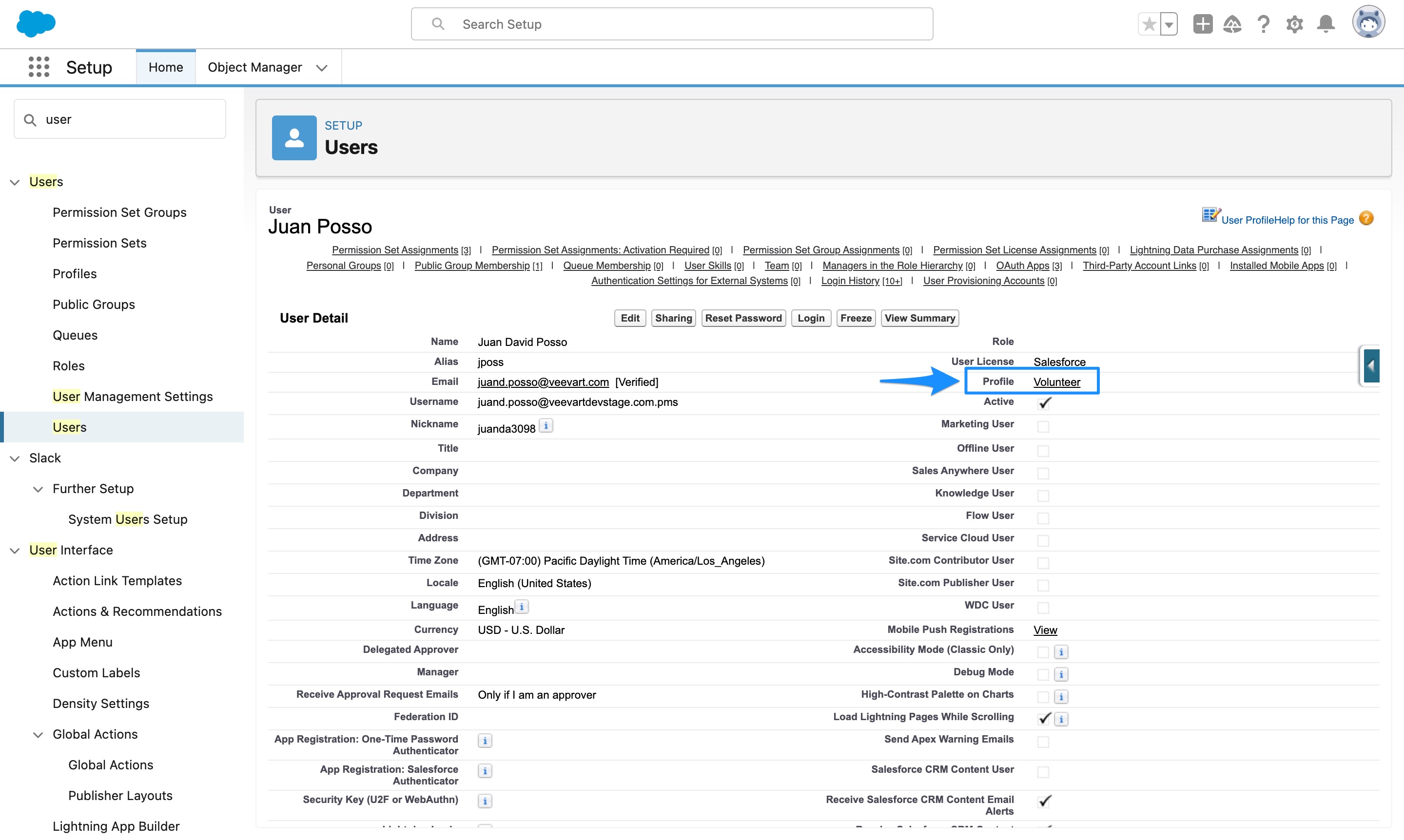Open the Volunteer profile link

1058,382
